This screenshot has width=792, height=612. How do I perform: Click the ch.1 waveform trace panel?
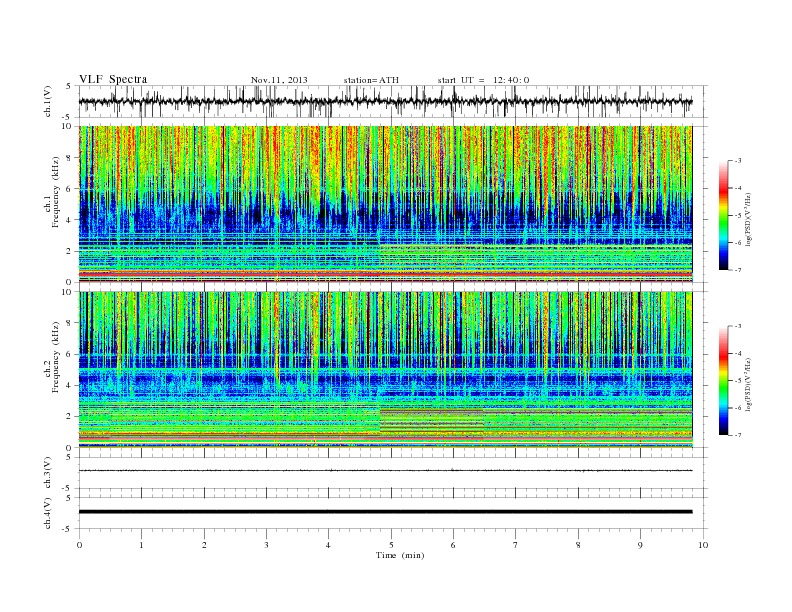[x=393, y=101]
